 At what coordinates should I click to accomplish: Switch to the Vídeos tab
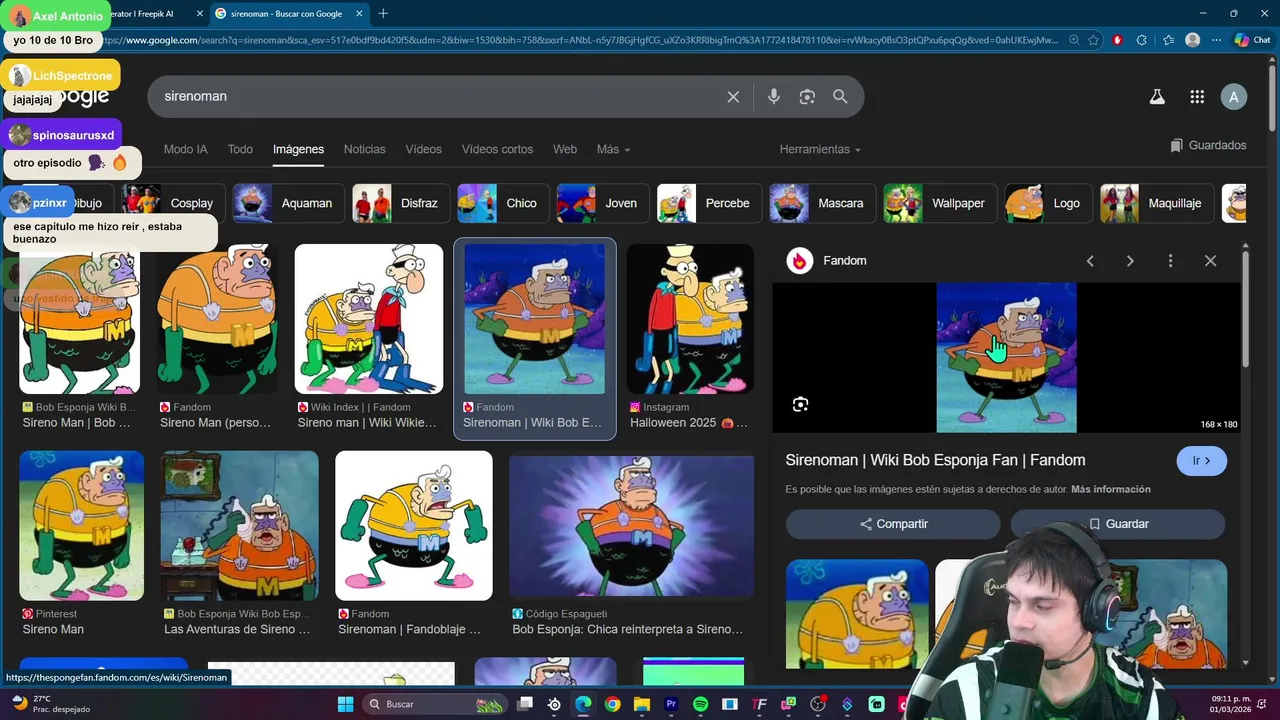[x=423, y=149]
